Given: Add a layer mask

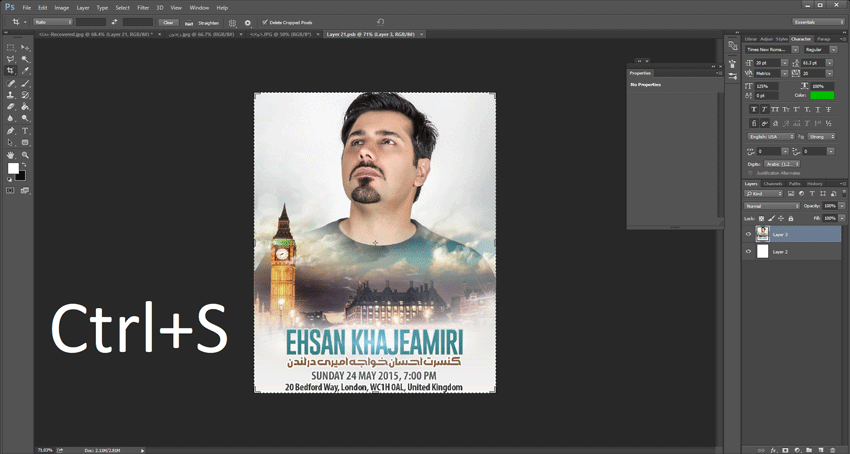Looking at the screenshot, I should pos(785,450).
